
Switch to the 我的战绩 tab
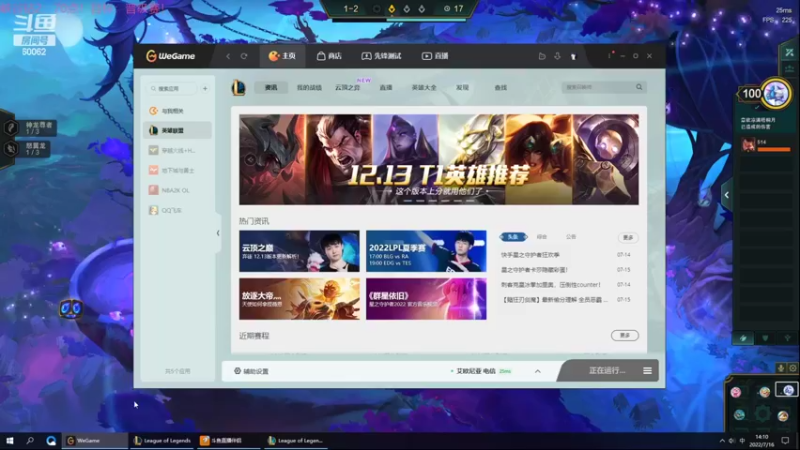pos(309,88)
